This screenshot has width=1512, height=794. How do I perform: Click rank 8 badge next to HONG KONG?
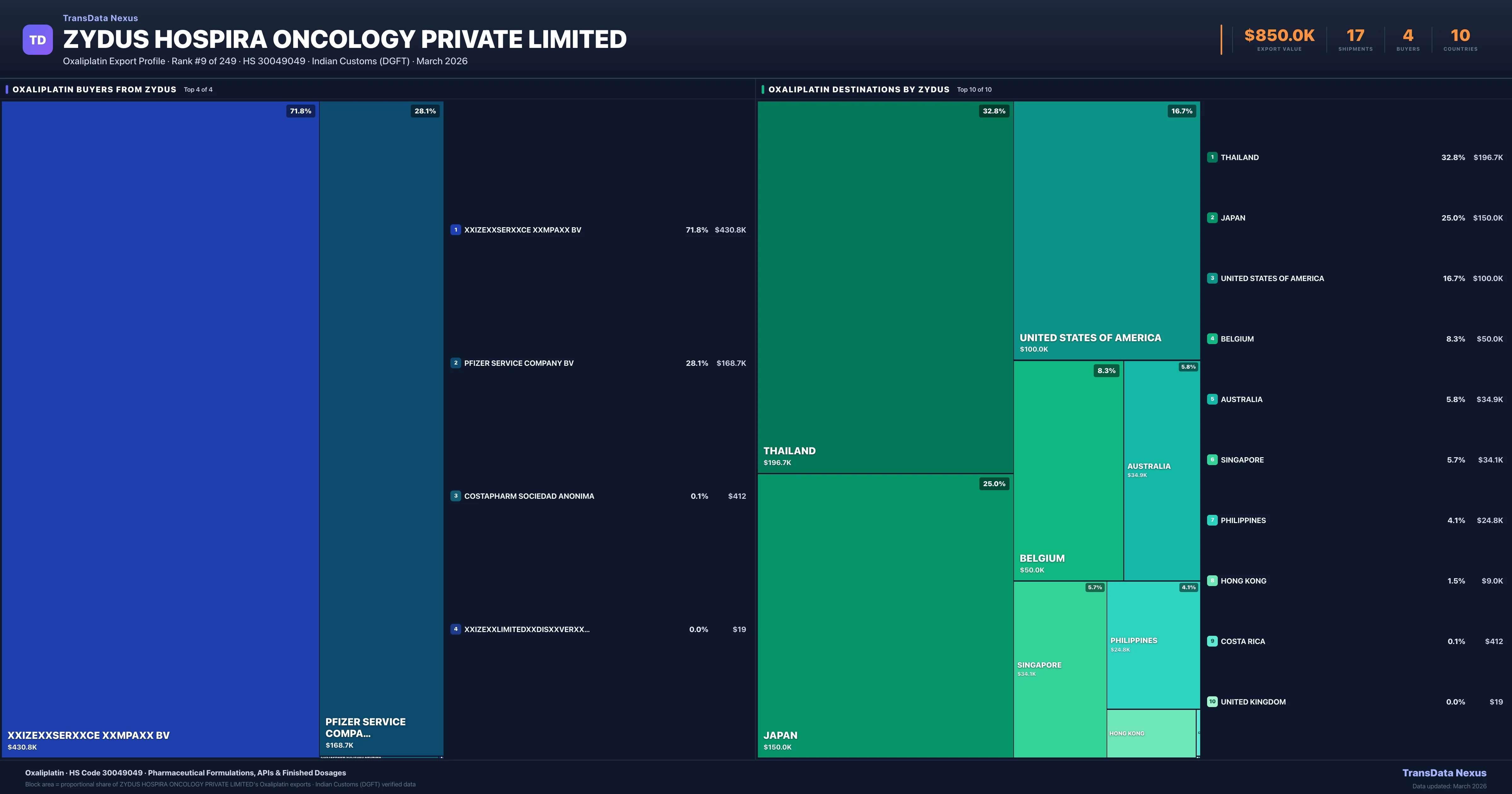point(1212,581)
